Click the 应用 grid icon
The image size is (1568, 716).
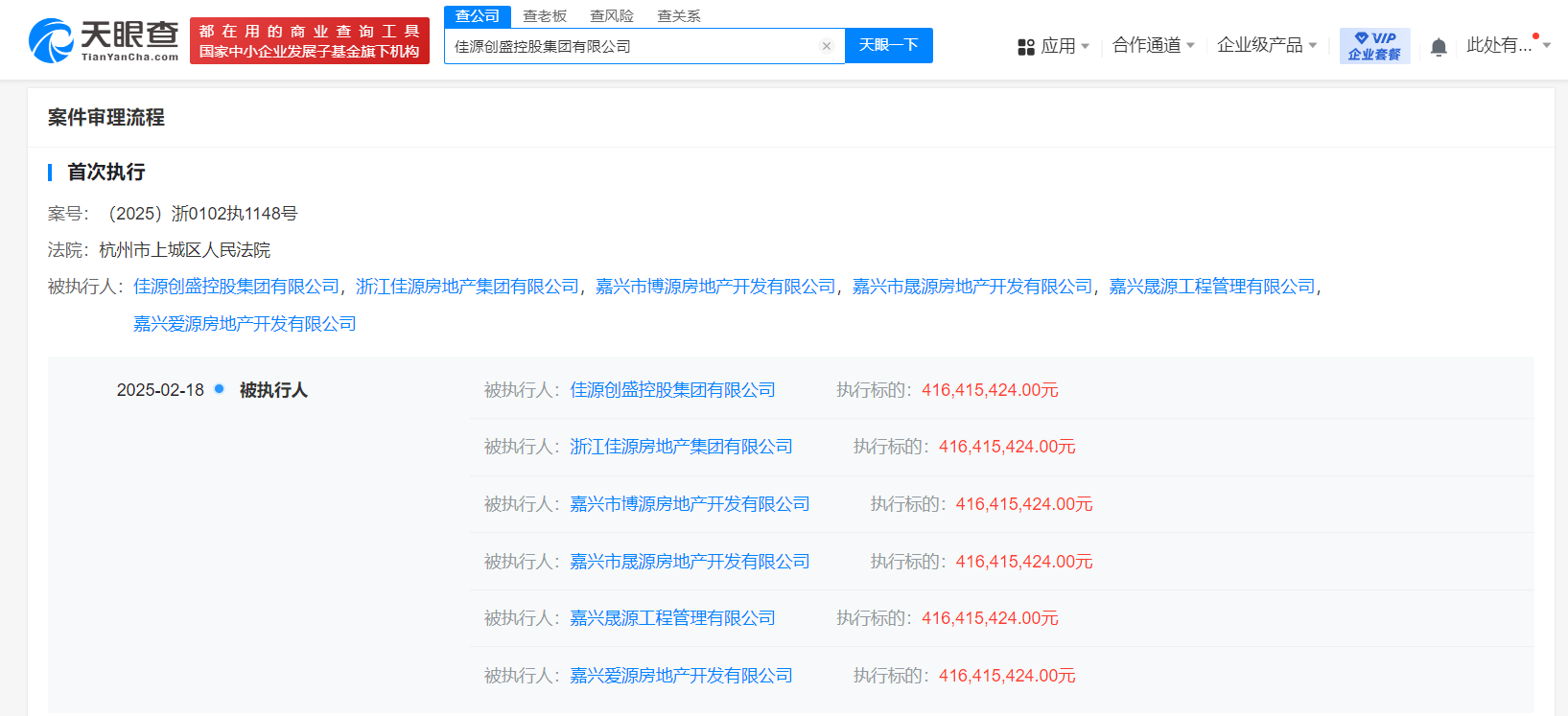click(x=1026, y=47)
